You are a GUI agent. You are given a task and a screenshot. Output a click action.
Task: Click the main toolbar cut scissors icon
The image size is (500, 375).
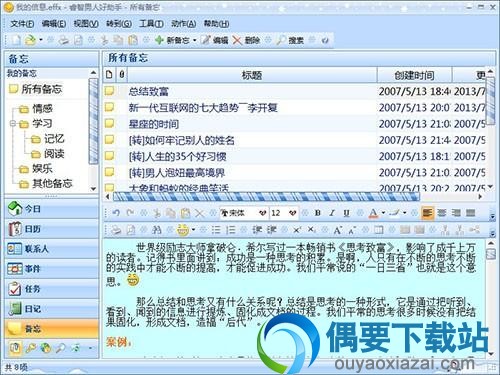coord(105,40)
